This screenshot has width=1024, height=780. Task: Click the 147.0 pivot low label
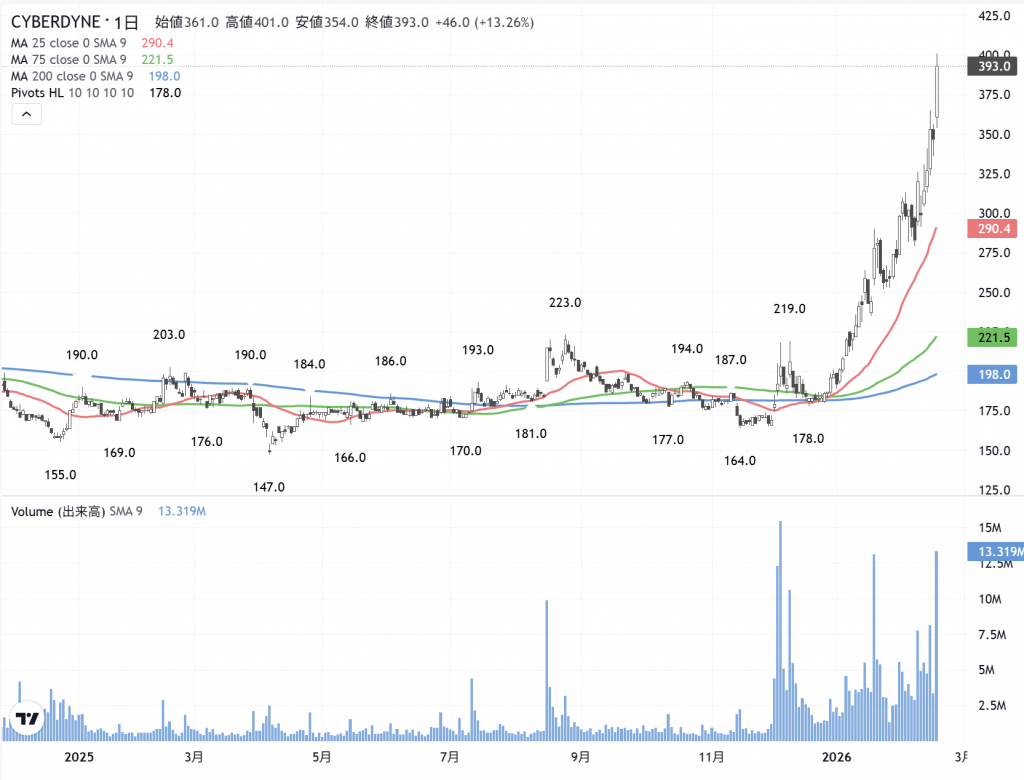269,487
